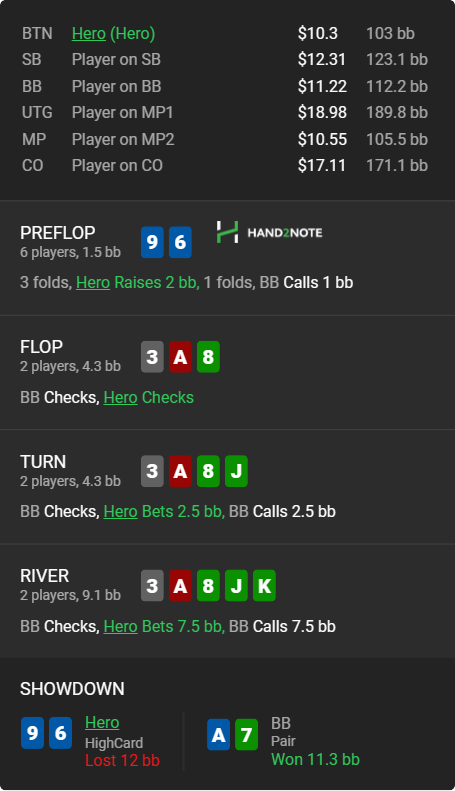Screen dimensions: 455x791
Task: Select Player on MP1 row
Action: point(225,112)
